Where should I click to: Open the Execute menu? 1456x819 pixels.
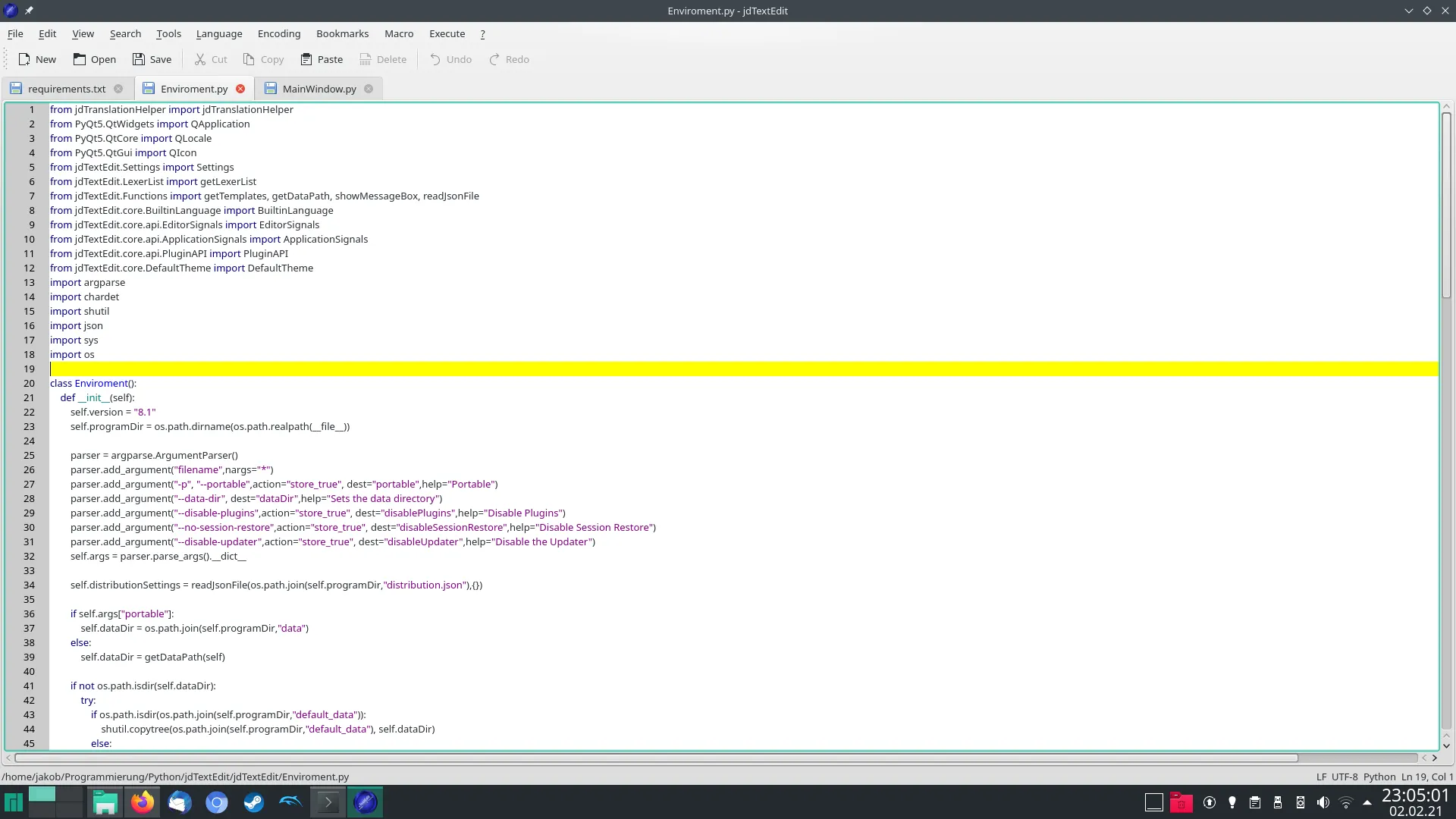click(x=447, y=33)
